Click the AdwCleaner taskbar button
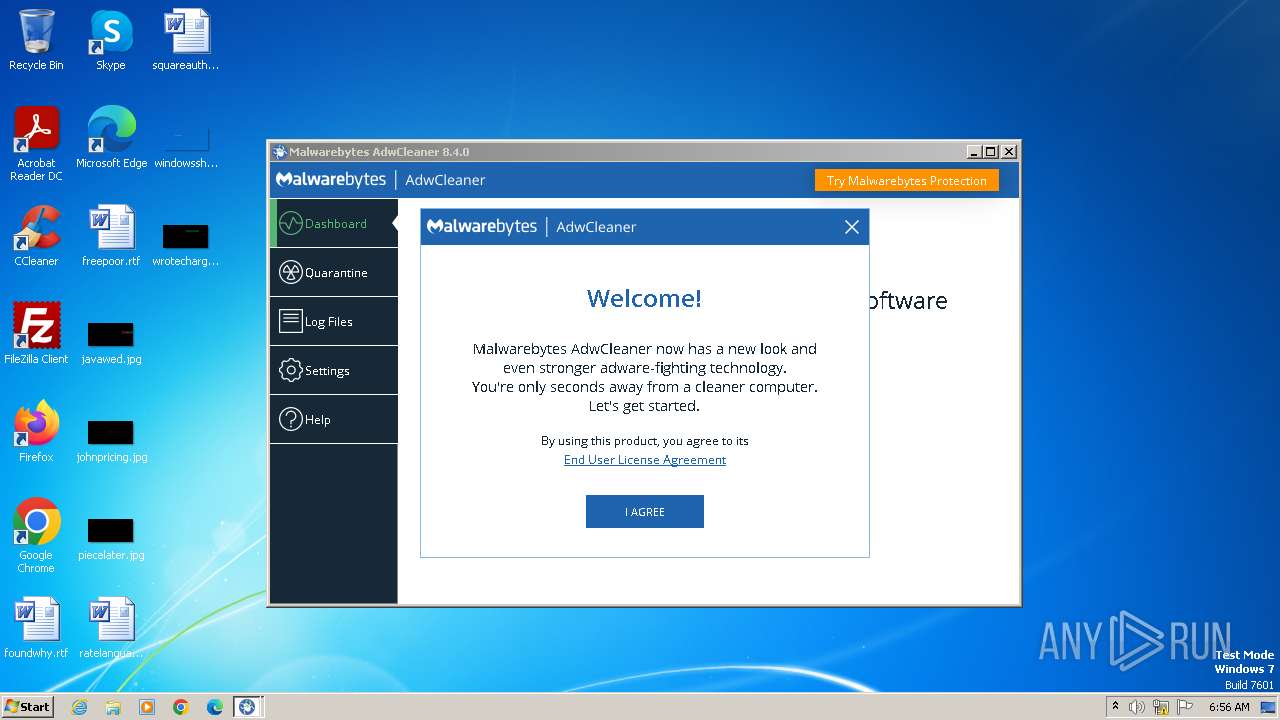The width and height of the screenshot is (1280, 720). point(247,707)
